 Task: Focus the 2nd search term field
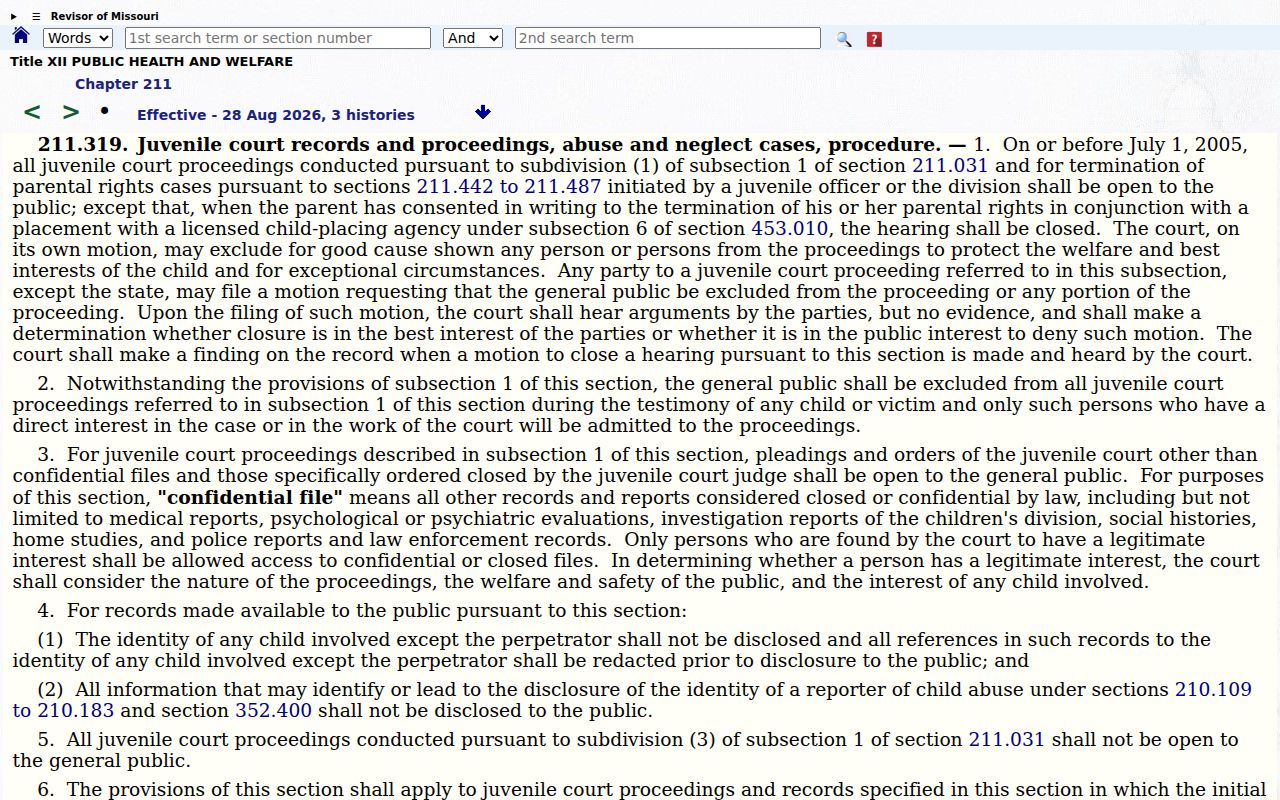coord(668,38)
